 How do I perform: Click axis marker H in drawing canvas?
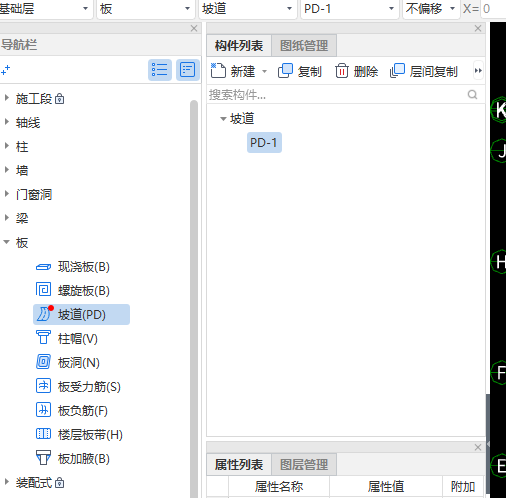[499, 262]
